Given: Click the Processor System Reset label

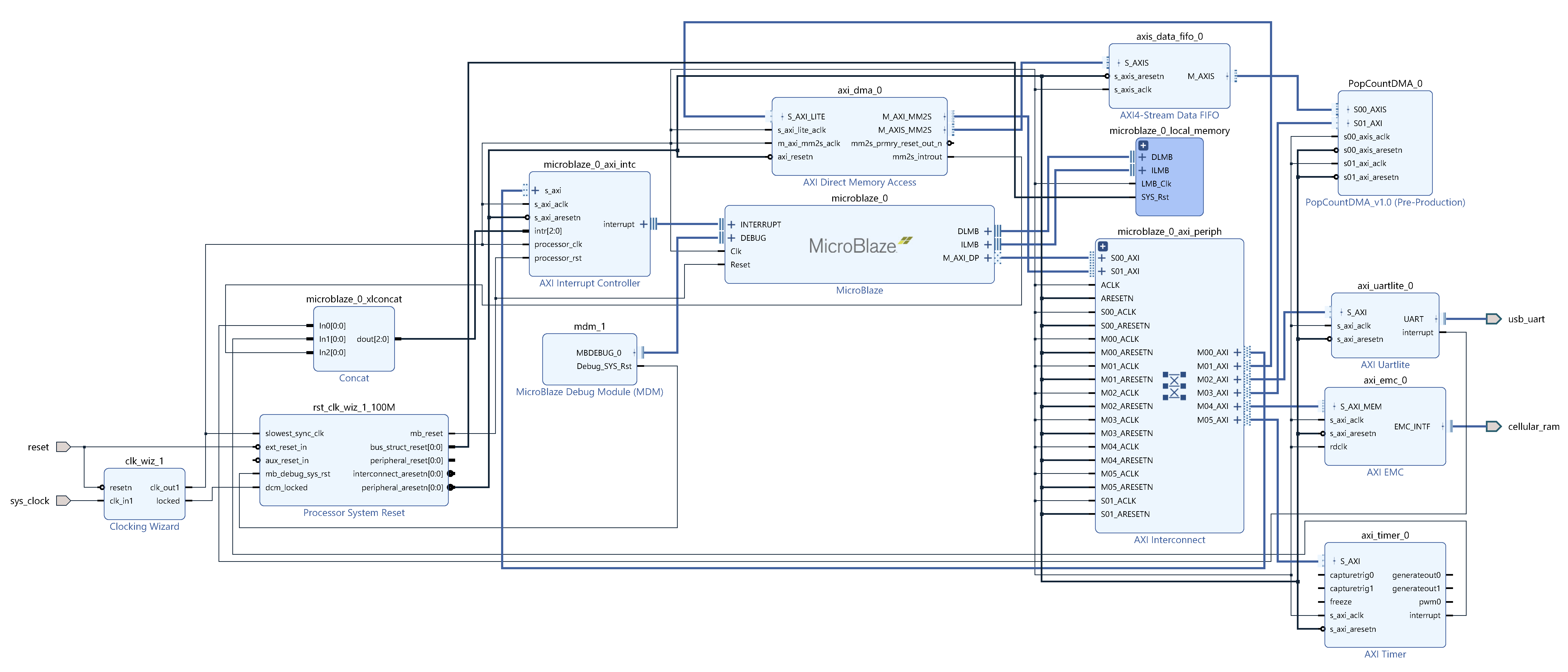Looking at the screenshot, I should tap(354, 513).
